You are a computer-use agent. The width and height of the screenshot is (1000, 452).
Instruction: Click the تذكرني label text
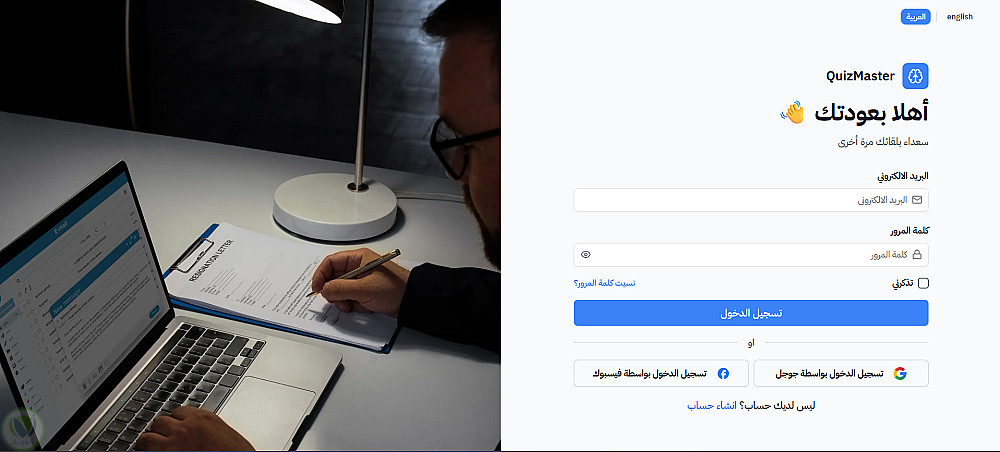902,284
